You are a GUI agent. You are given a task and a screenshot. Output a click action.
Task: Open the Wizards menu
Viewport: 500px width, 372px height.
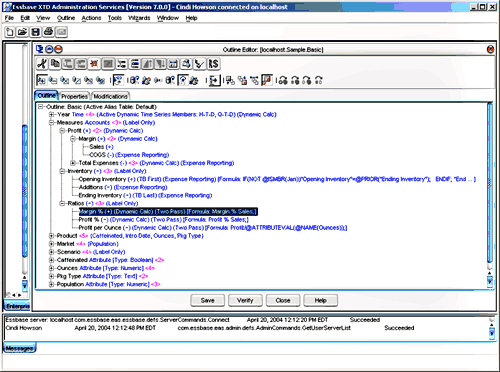tap(139, 18)
